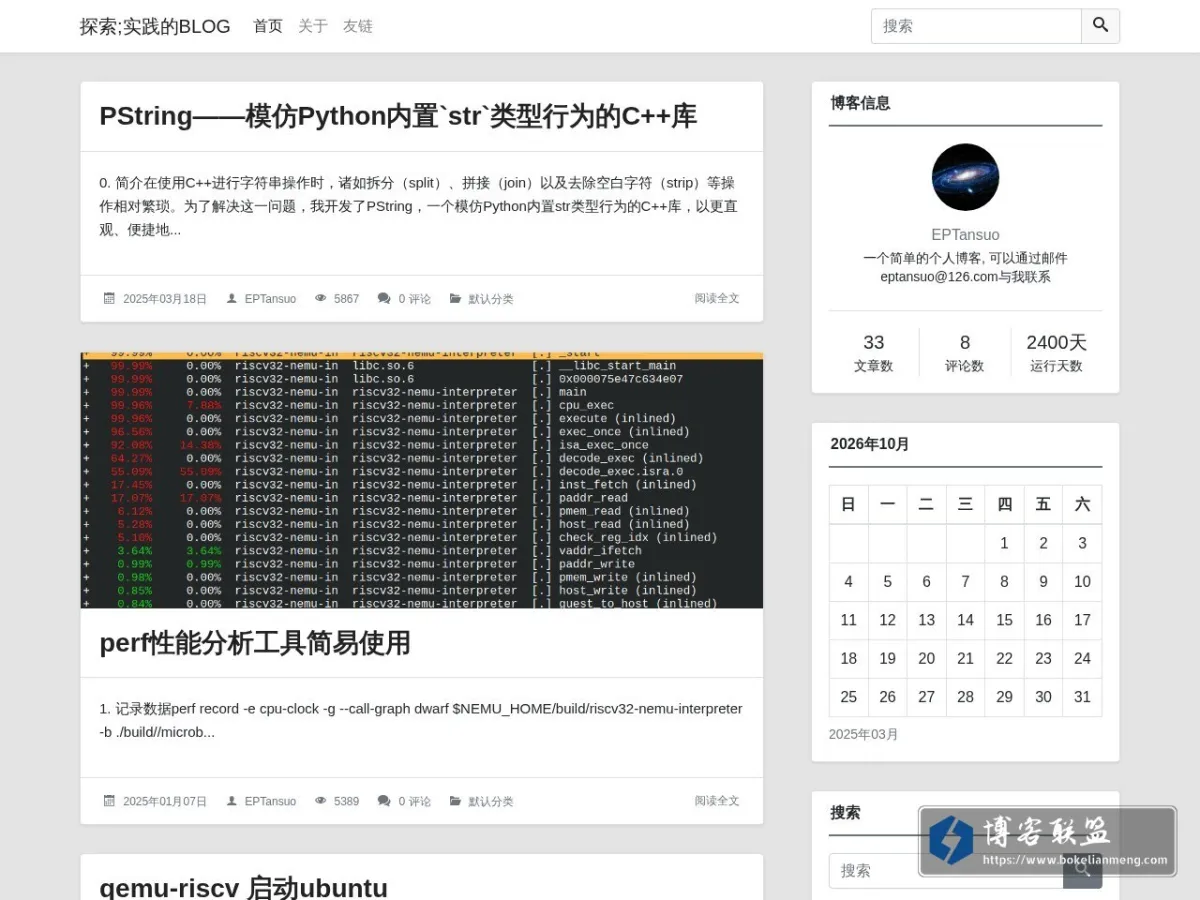The height and width of the screenshot is (900, 1200).
Task: Open 默认分类 category in perf post
Action: tap(491, 802)
